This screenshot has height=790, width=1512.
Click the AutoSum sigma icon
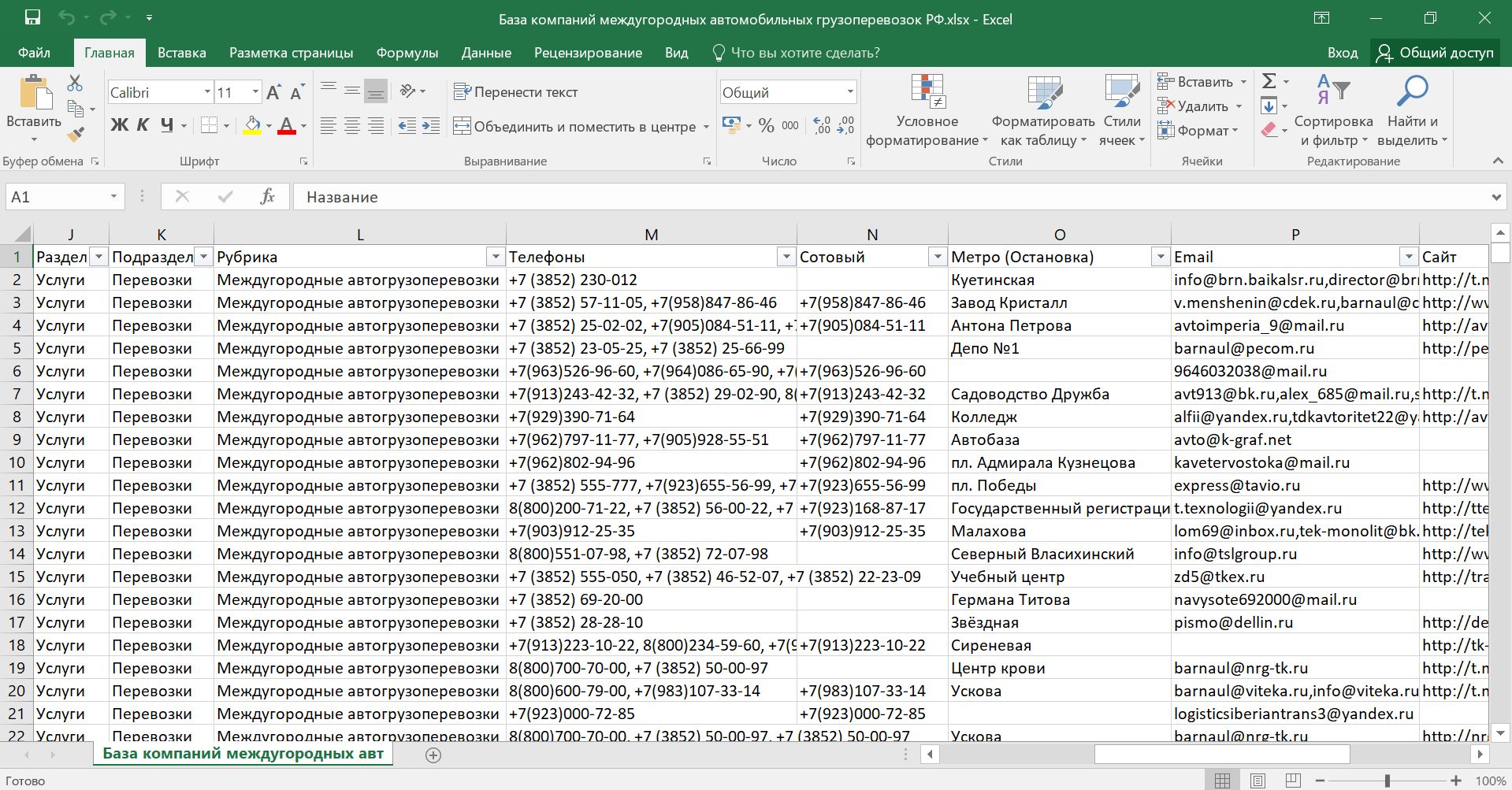1269,81
